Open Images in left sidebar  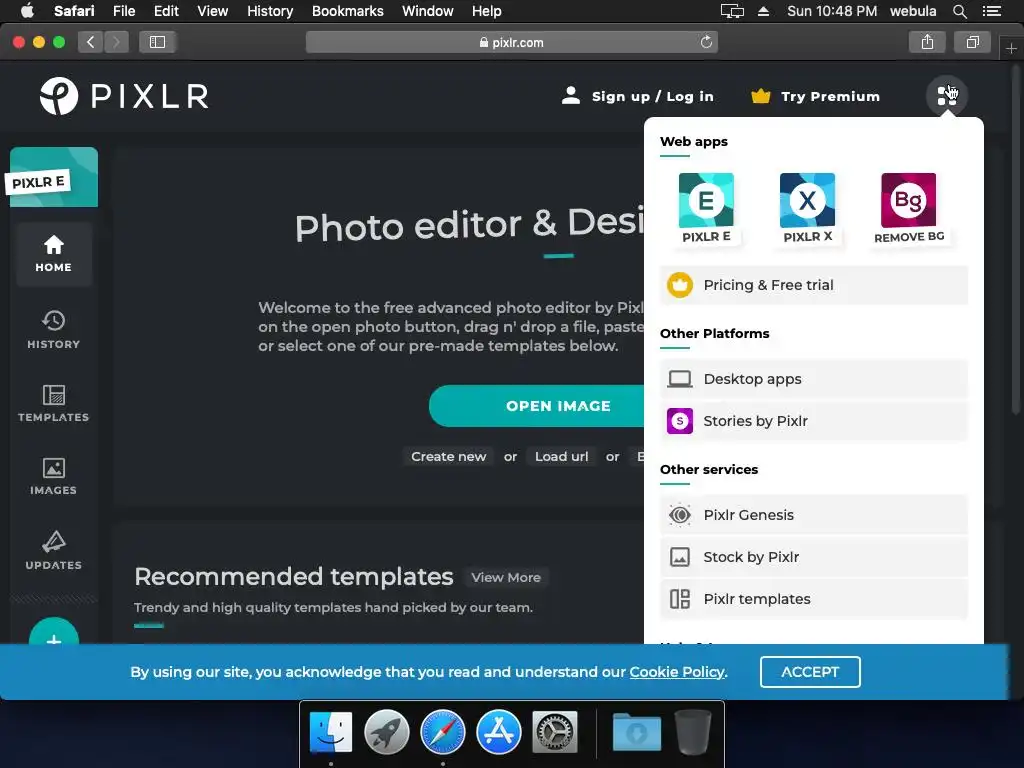pos(54,476)
